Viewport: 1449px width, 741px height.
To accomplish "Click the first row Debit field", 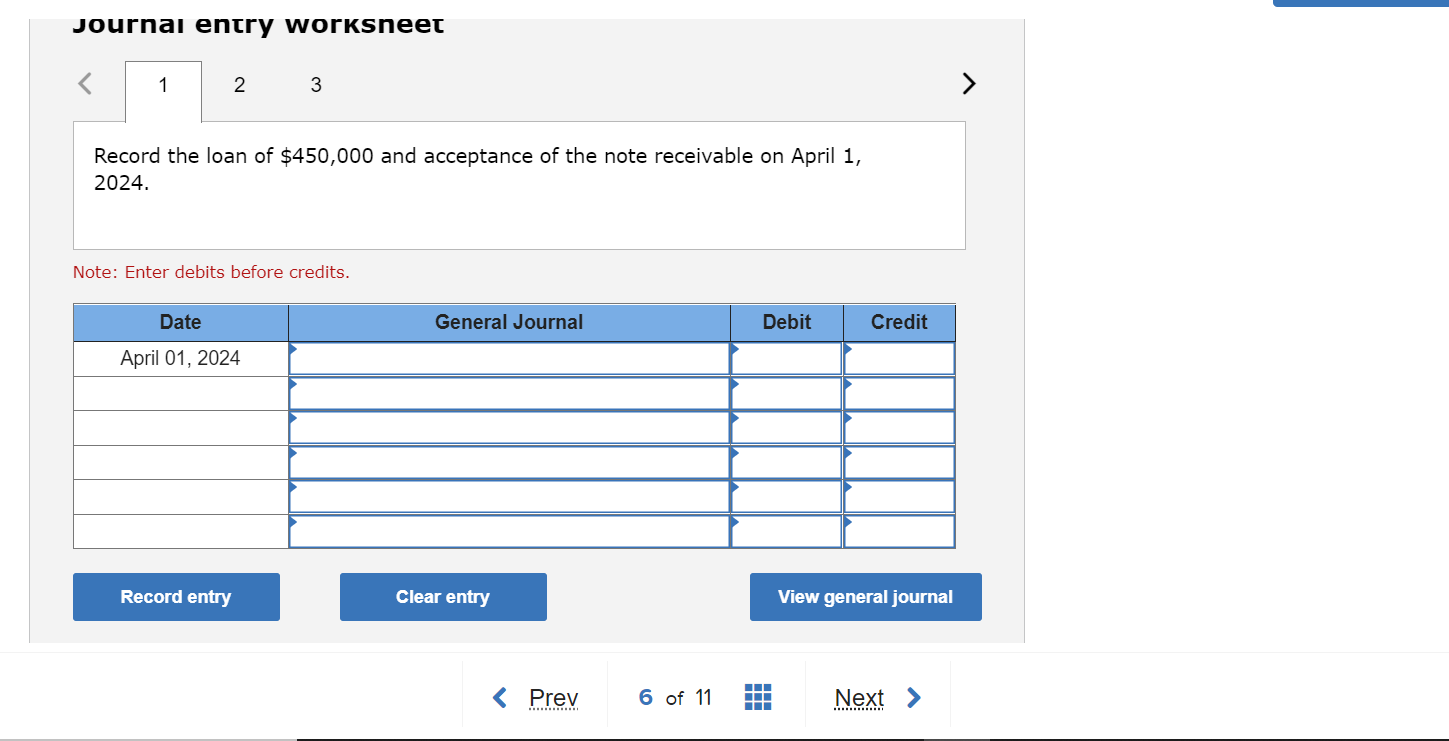I will click(x=787, y=358).
